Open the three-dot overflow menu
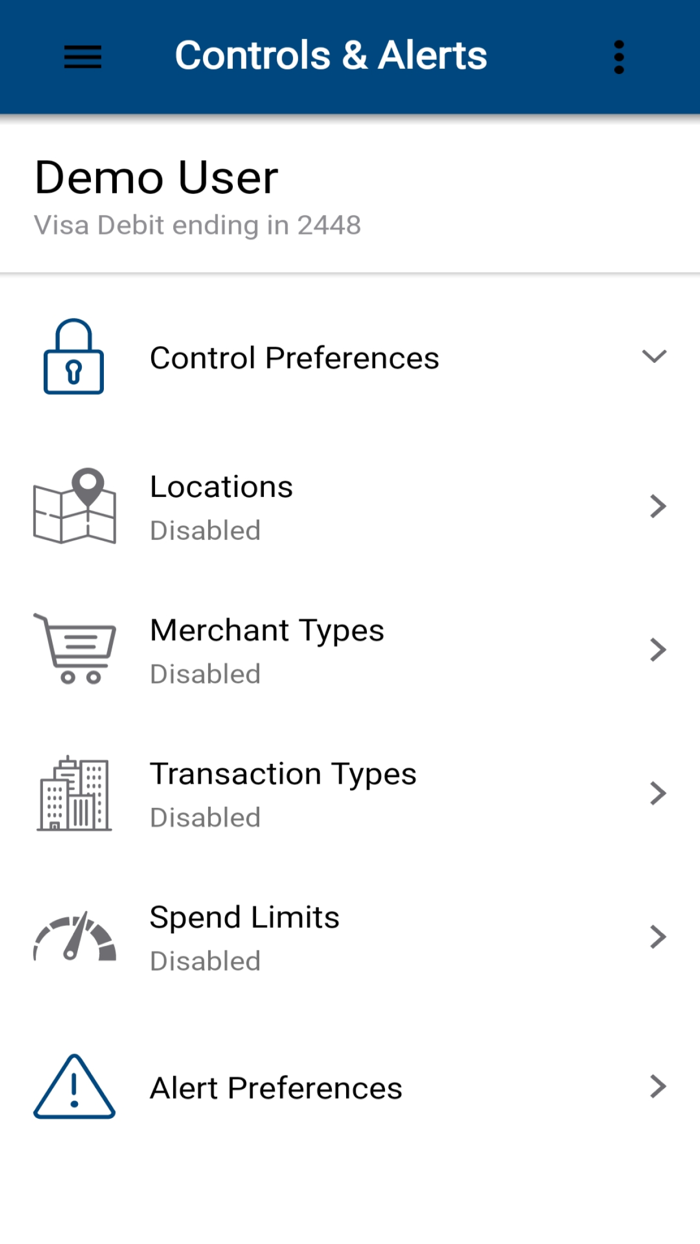 pos(618,56)
